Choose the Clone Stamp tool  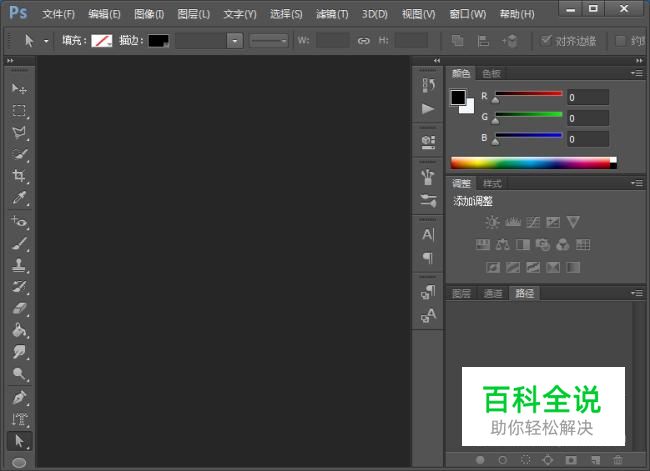(x=19, y=265)
